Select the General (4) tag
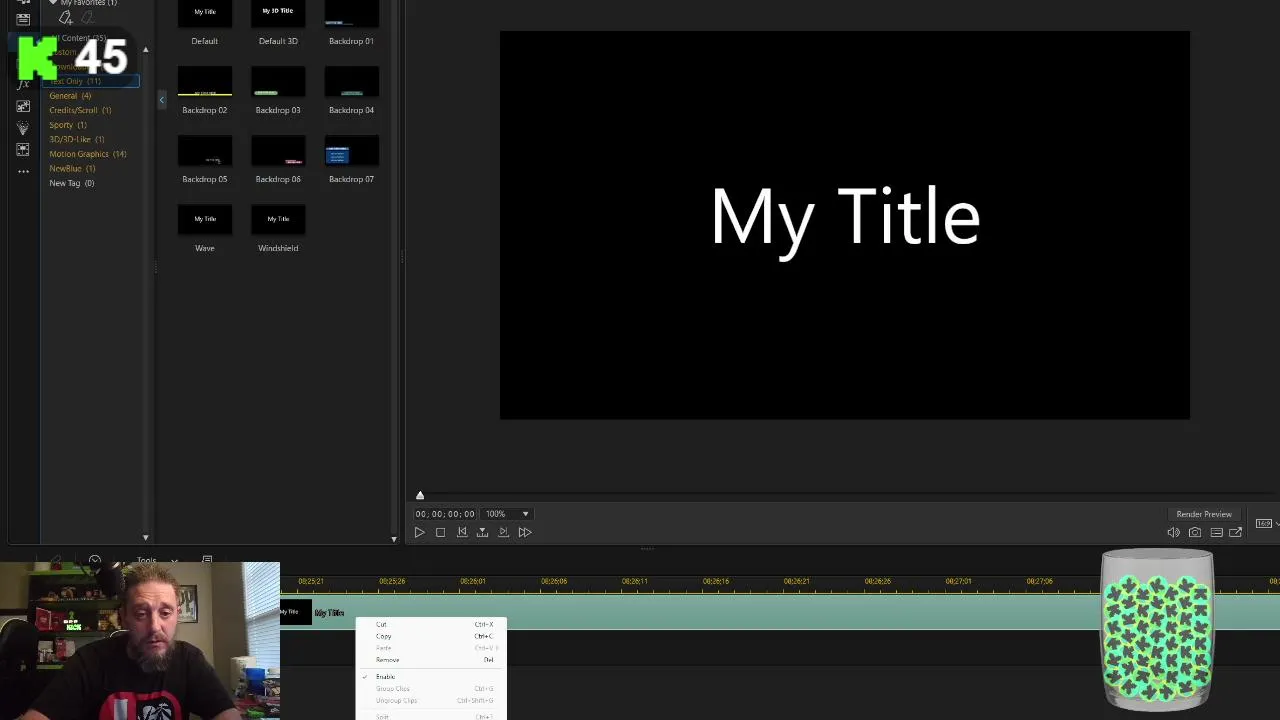 click(x=70, y=96)
